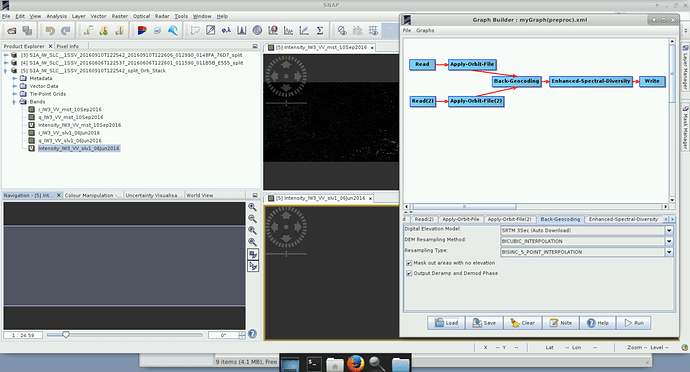Click the Sigma statistics icon
Image resolution: width=690 pixels, height=372 pixels.
[320, 30]
